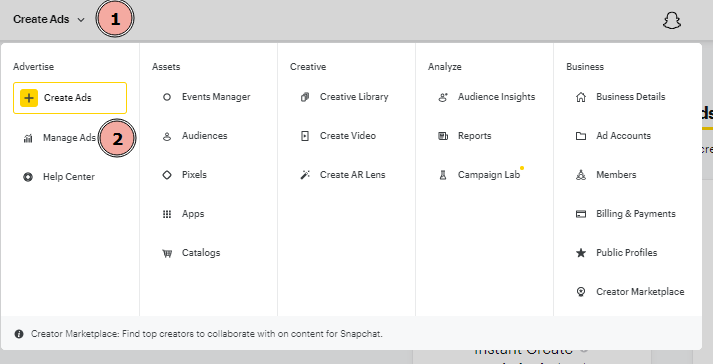Click the Manage Ads bar chart icon
The height and width of the screenshot is (364, 713).
tap(28, 138)
